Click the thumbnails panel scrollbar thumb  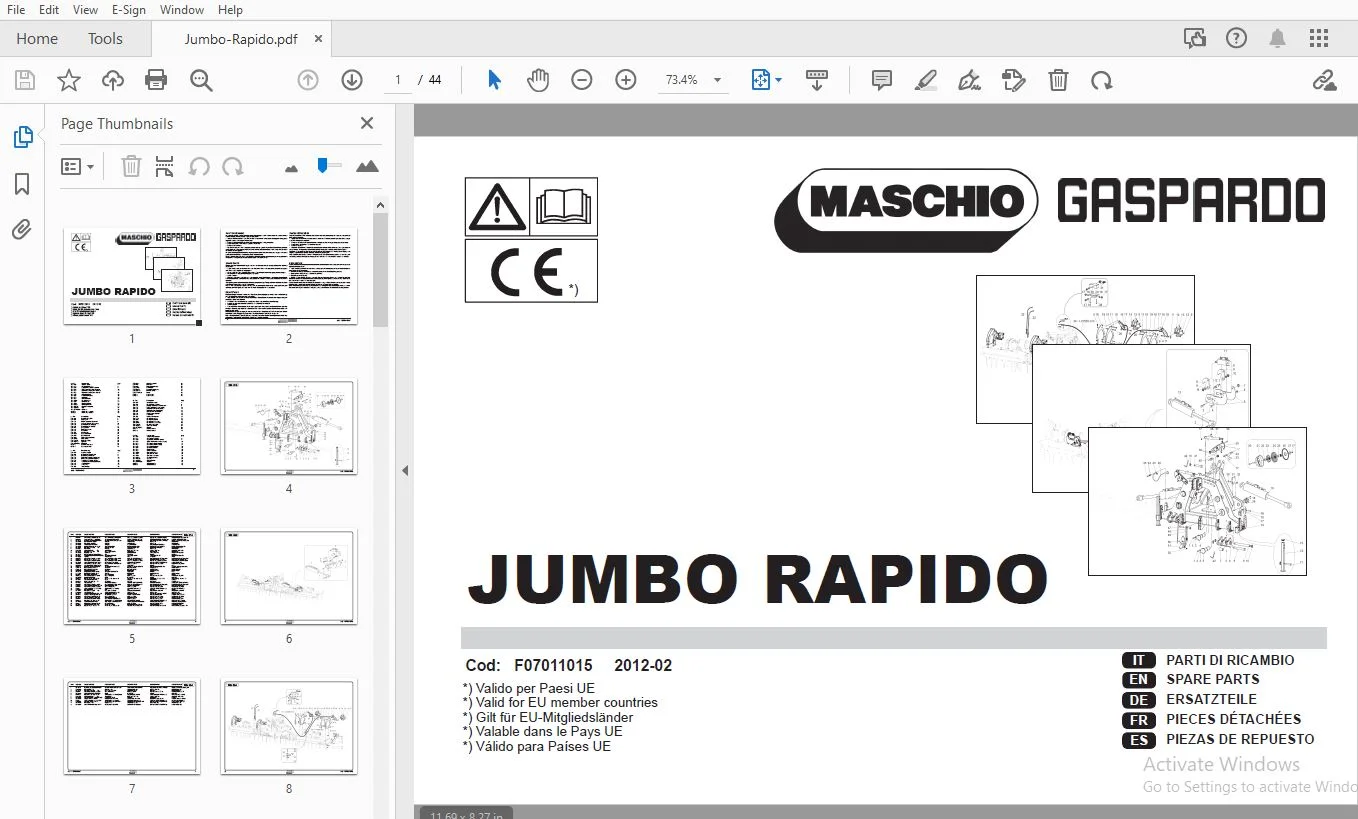coord(380,269)
